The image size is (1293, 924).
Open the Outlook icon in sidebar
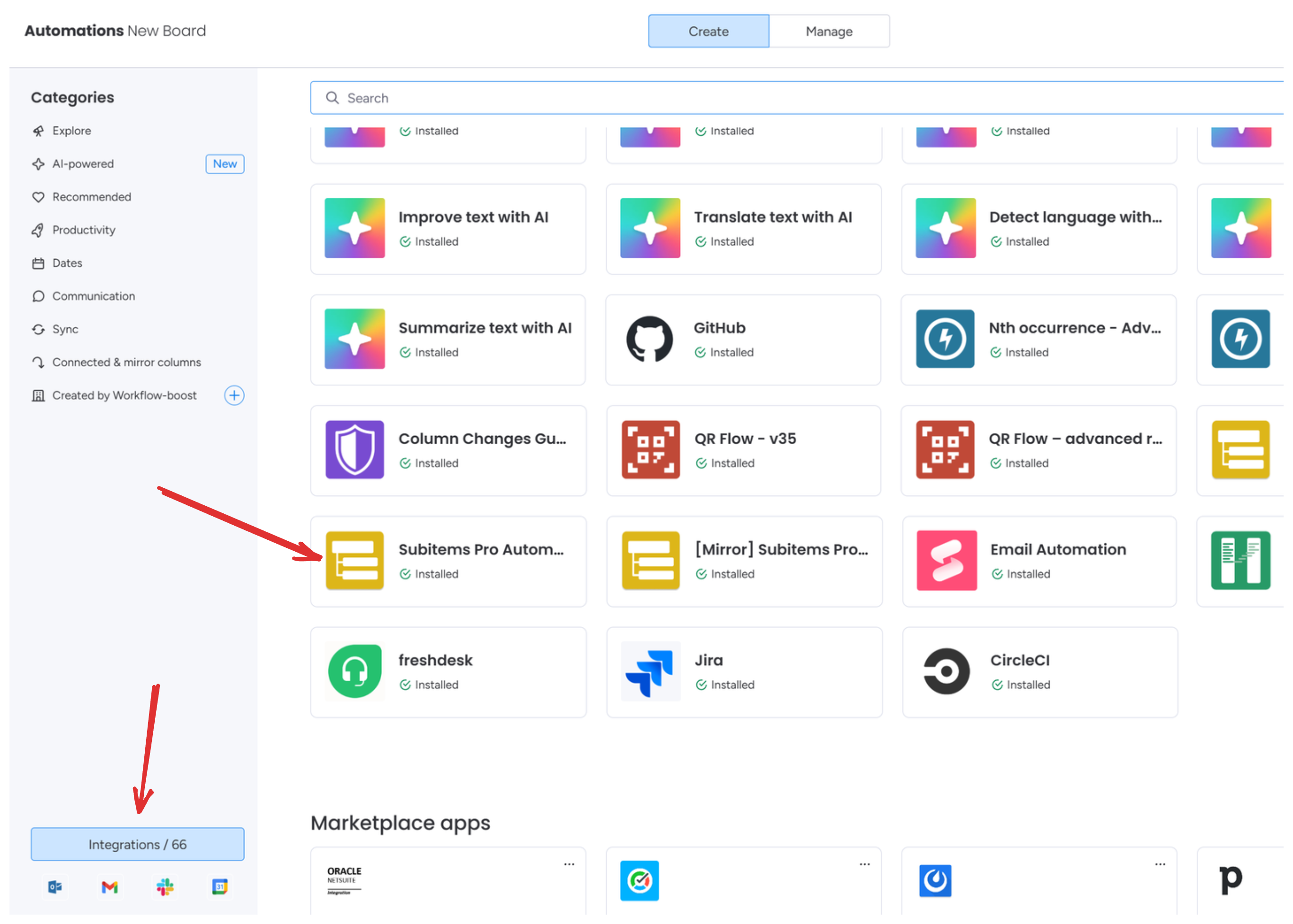pyautogui.click(x=54, y=887)
